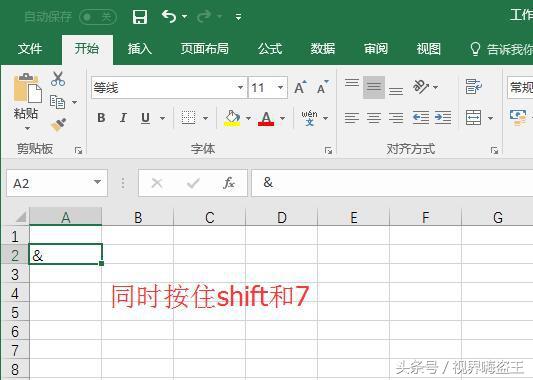Toggle Underline formatting
Viewport: 533px width, 380px height.
click(x=145, y=118)
